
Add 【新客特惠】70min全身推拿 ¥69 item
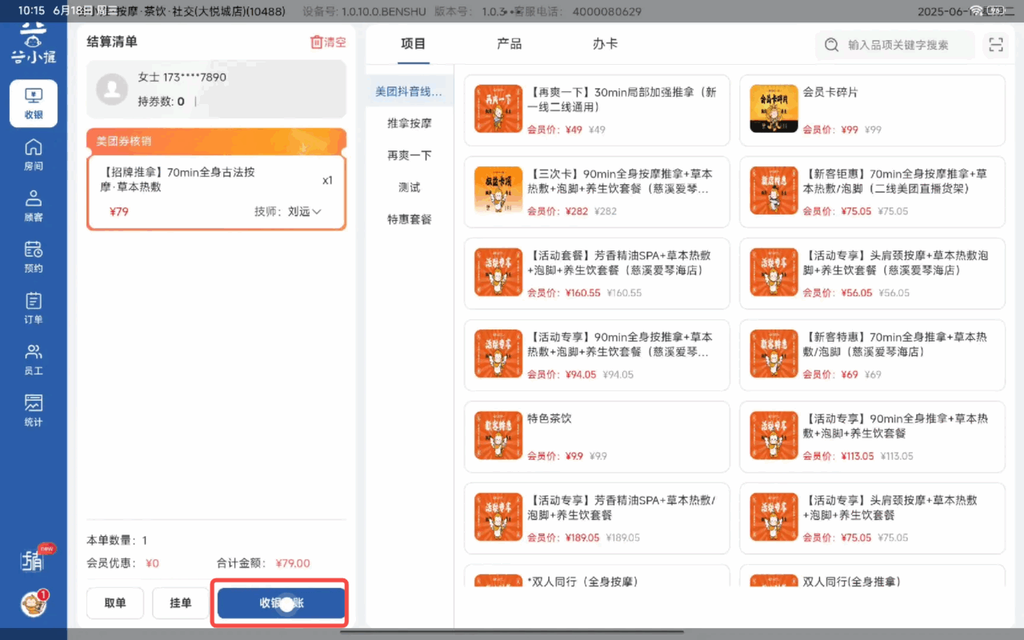click(872, 355)
